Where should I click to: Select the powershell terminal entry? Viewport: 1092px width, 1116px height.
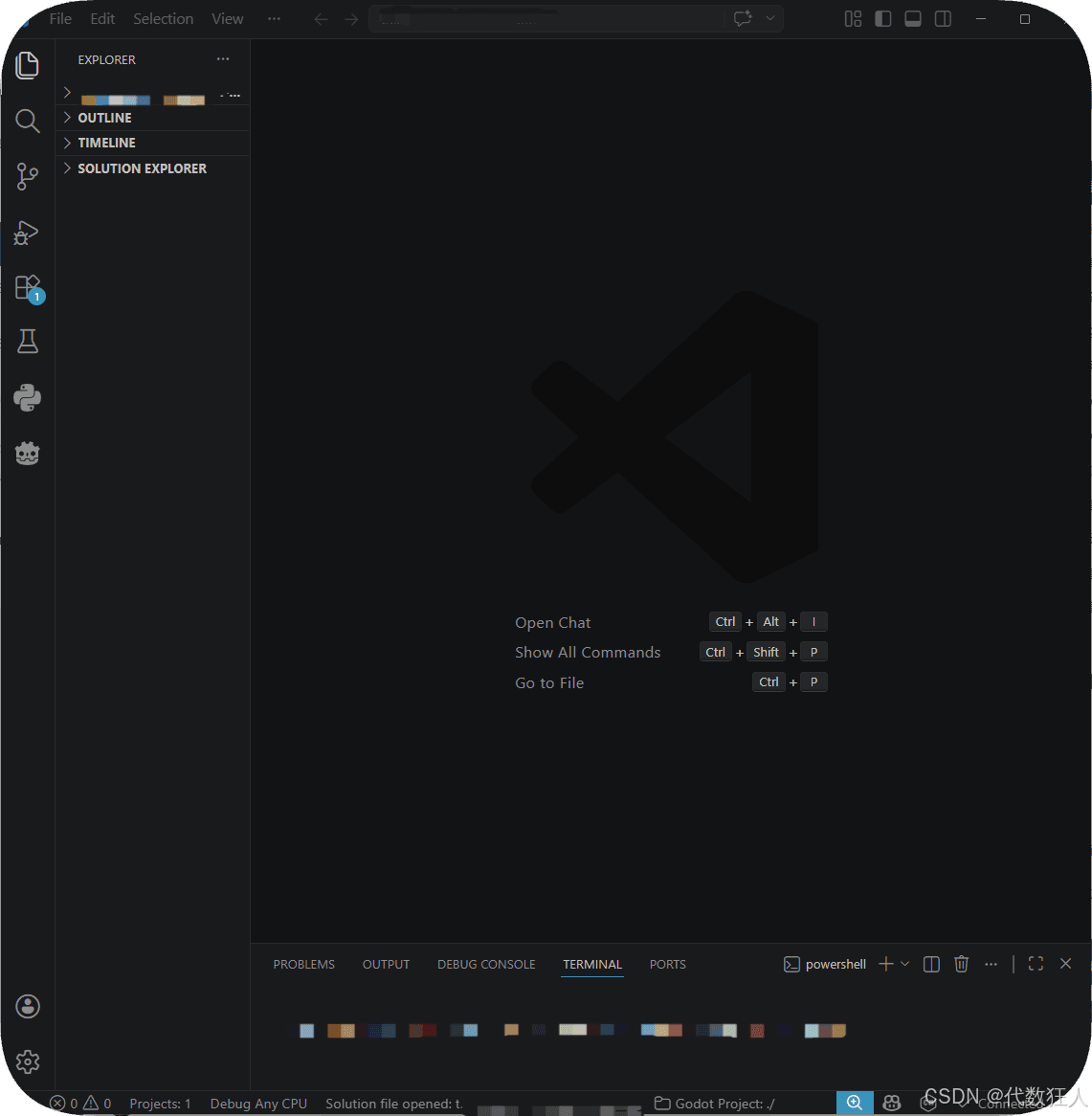[825, 965]
